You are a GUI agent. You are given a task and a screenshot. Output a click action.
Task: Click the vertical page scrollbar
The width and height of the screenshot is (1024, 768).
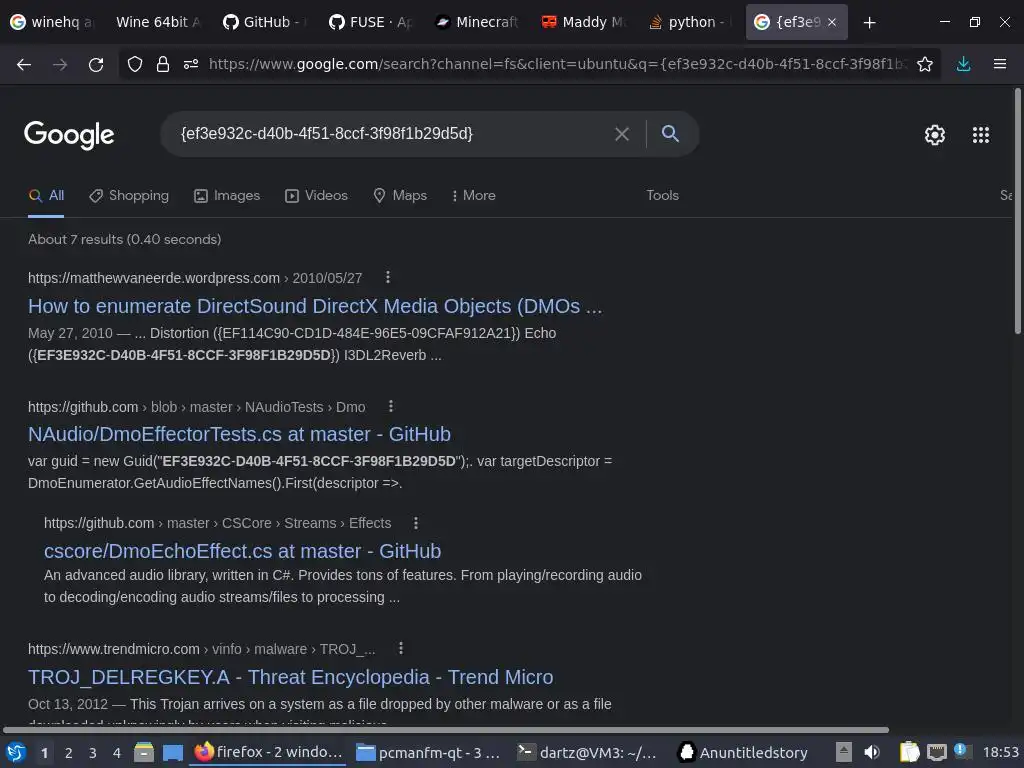pos(1017,212)
